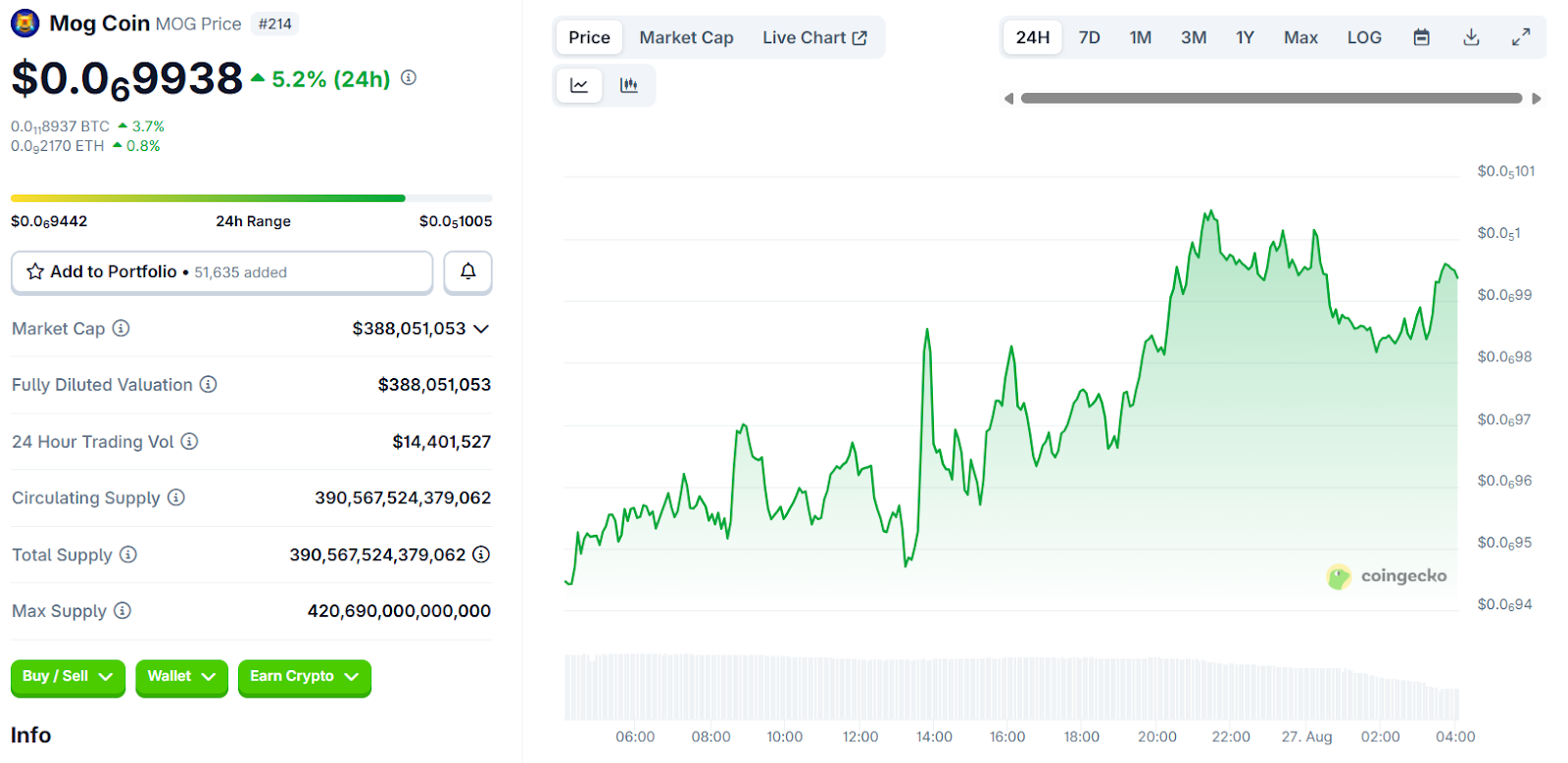Image resolution: width=1568 pixels, height=763 pixels.
Task: Click the download chart data icon
Action: pos(1471,37)
